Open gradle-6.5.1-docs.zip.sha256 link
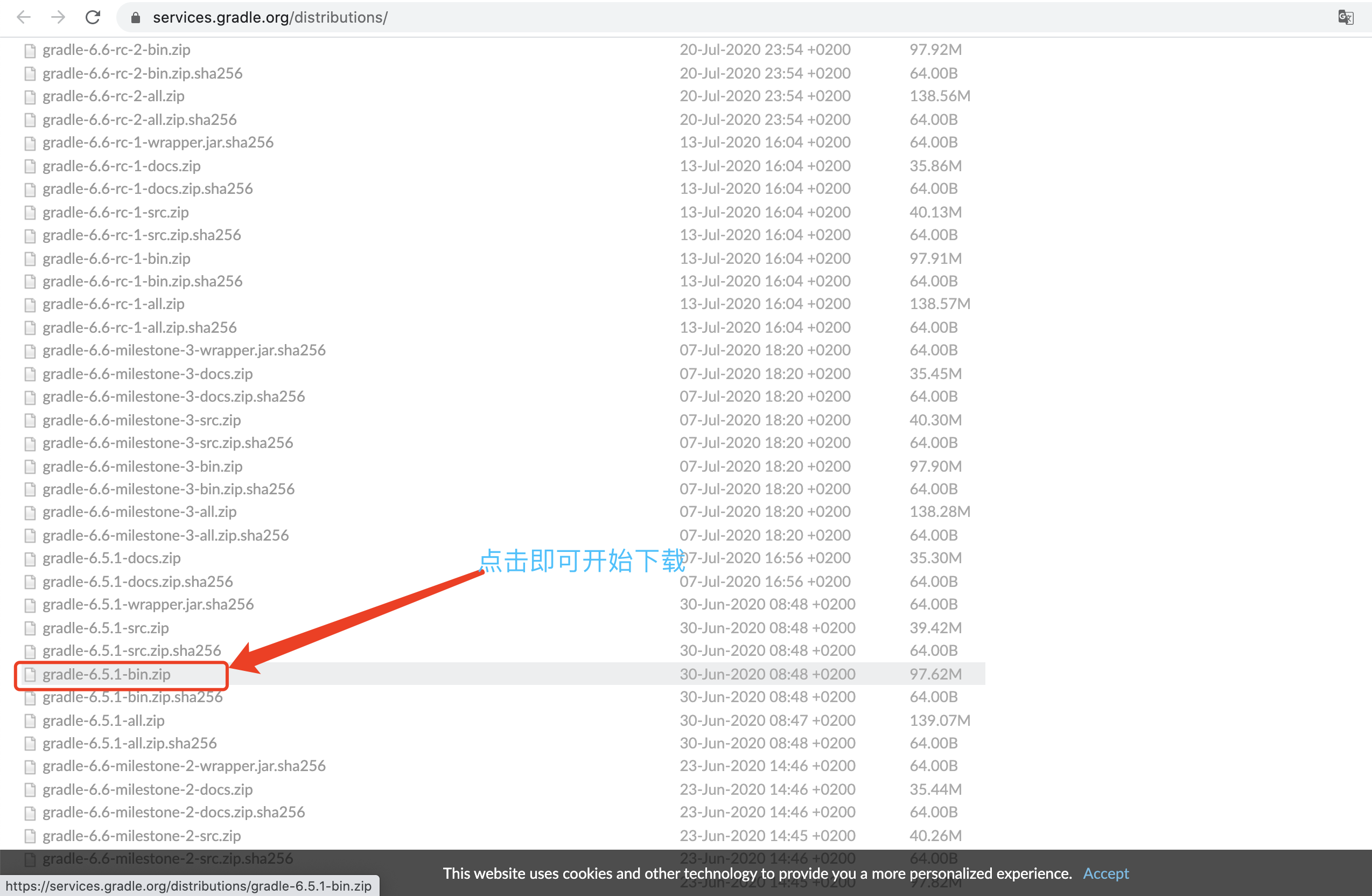This screenshot has width=1372, height=896. 138,581
